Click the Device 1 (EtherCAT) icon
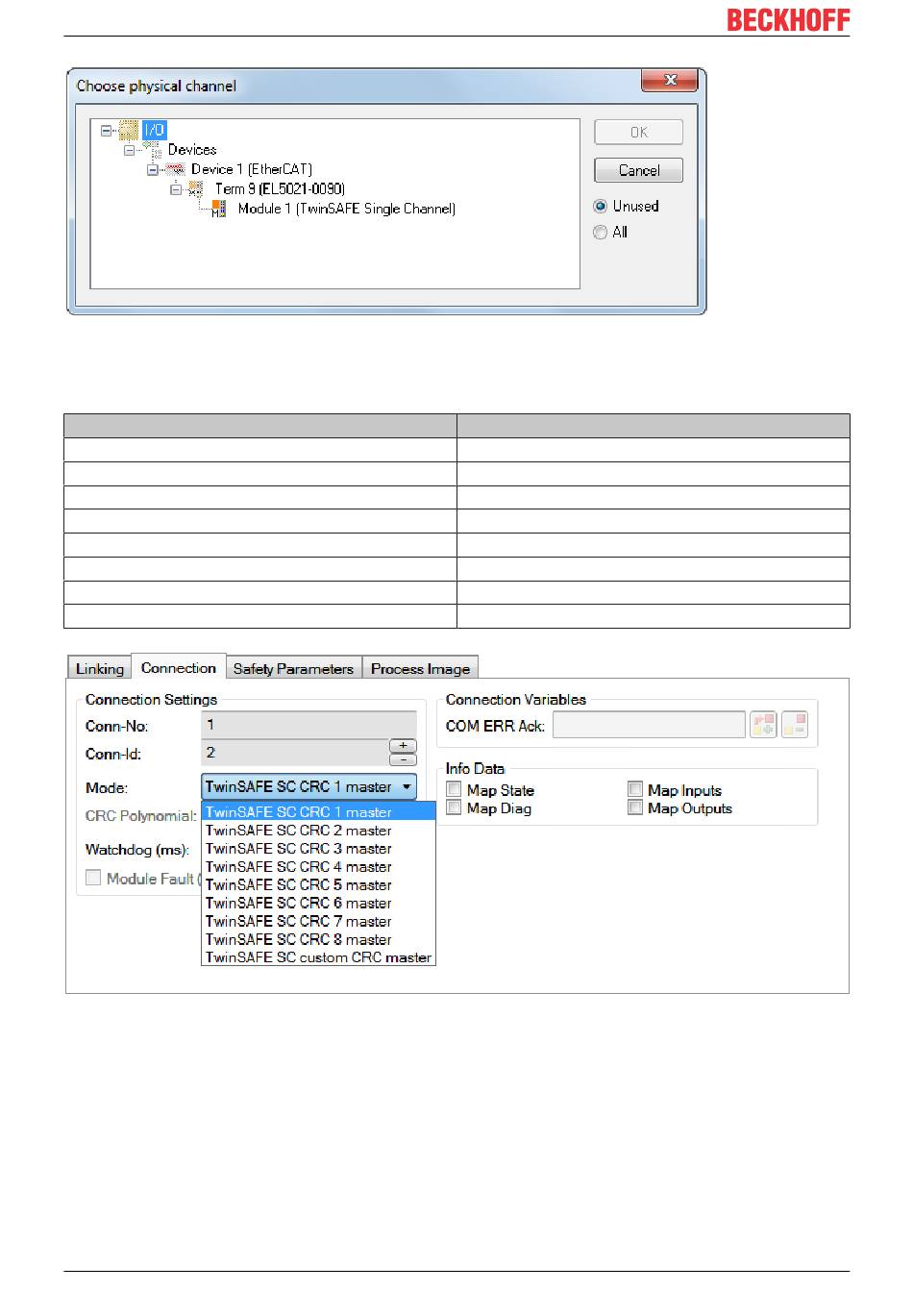The width and height of the screenshot is (913, 1316). click(175, 169)
